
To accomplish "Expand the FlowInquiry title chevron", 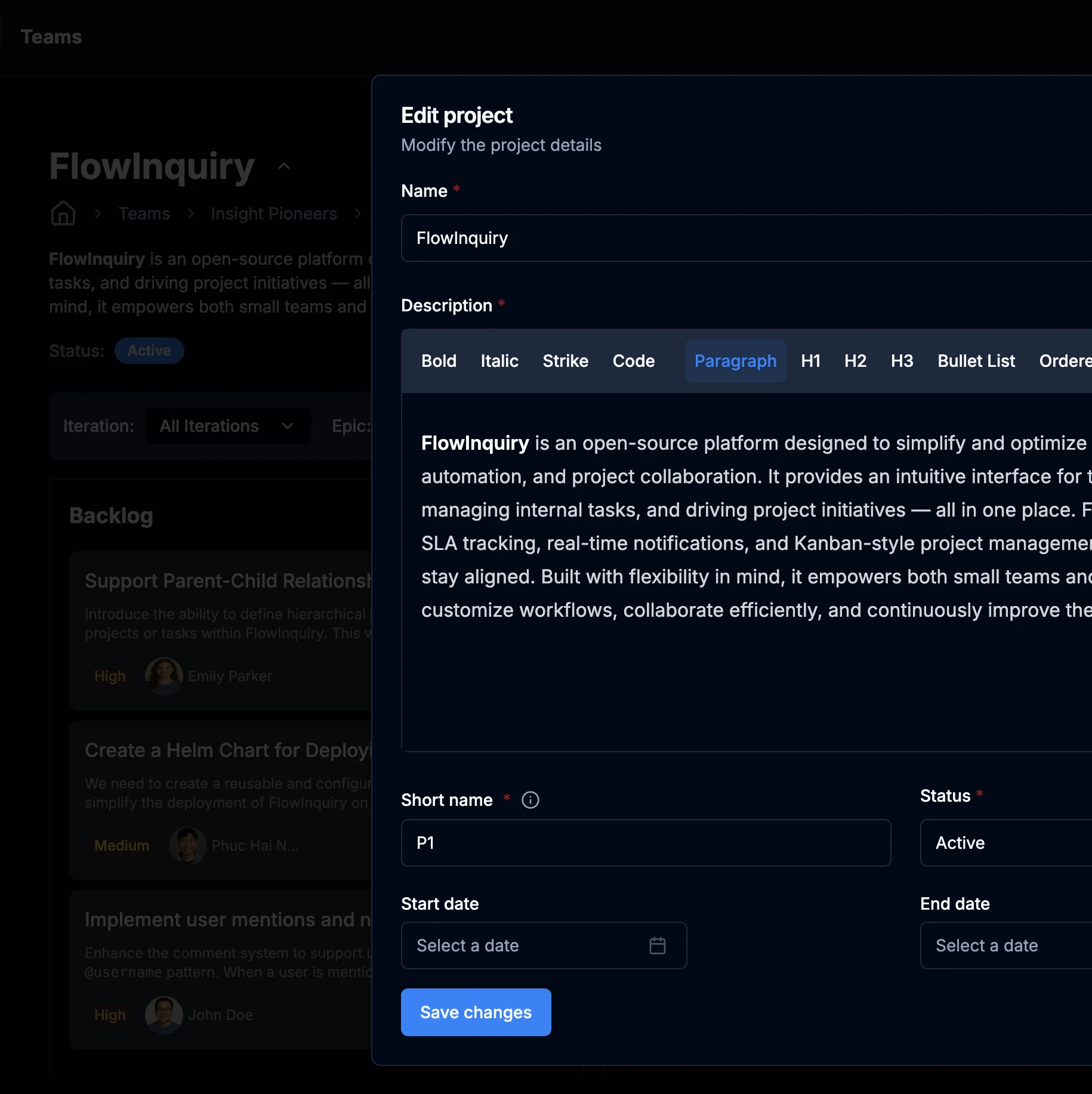I will pos(284,166).
